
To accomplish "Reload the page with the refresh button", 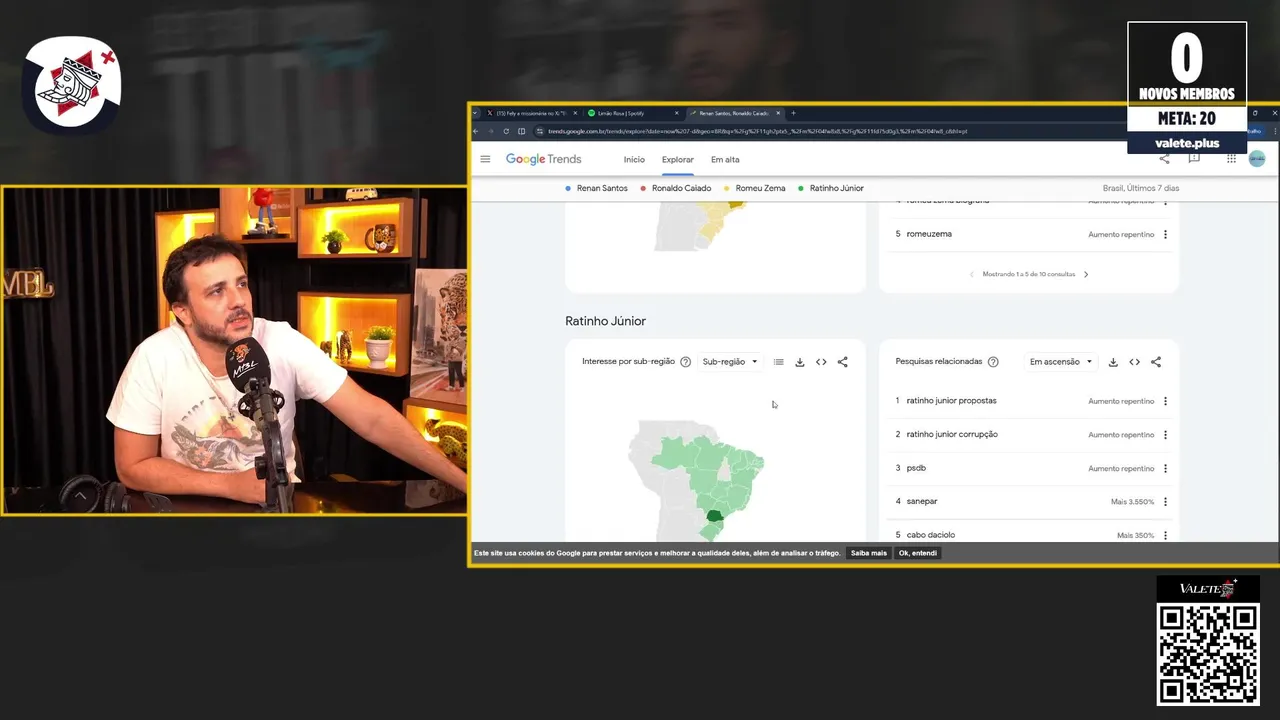I will coord(506,131).
